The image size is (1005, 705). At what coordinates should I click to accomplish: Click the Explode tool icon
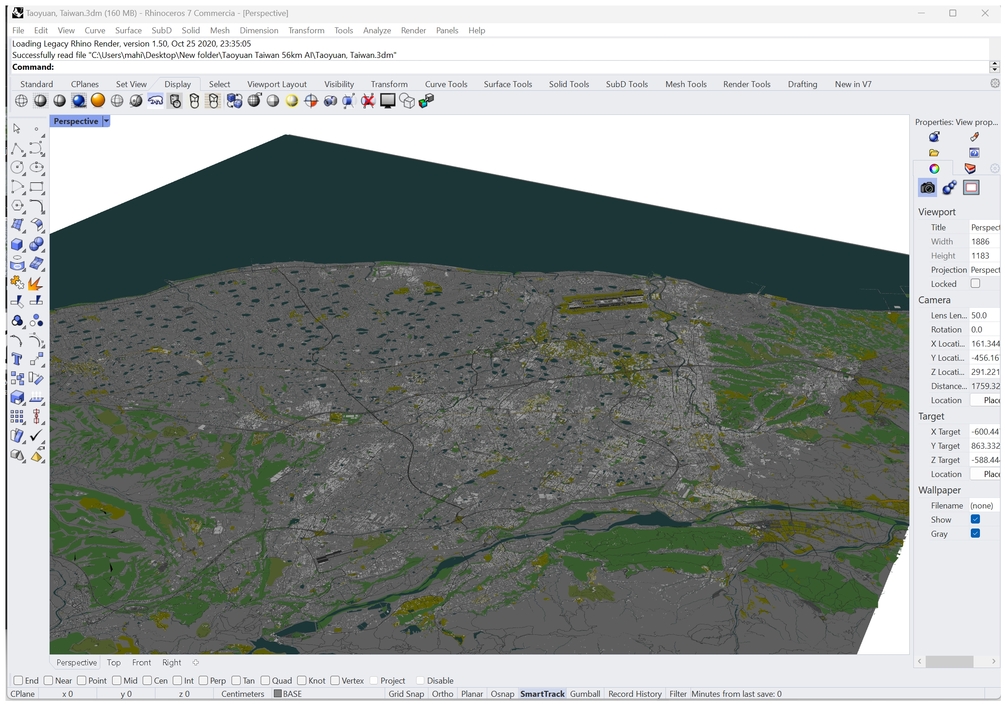[37, 284]
